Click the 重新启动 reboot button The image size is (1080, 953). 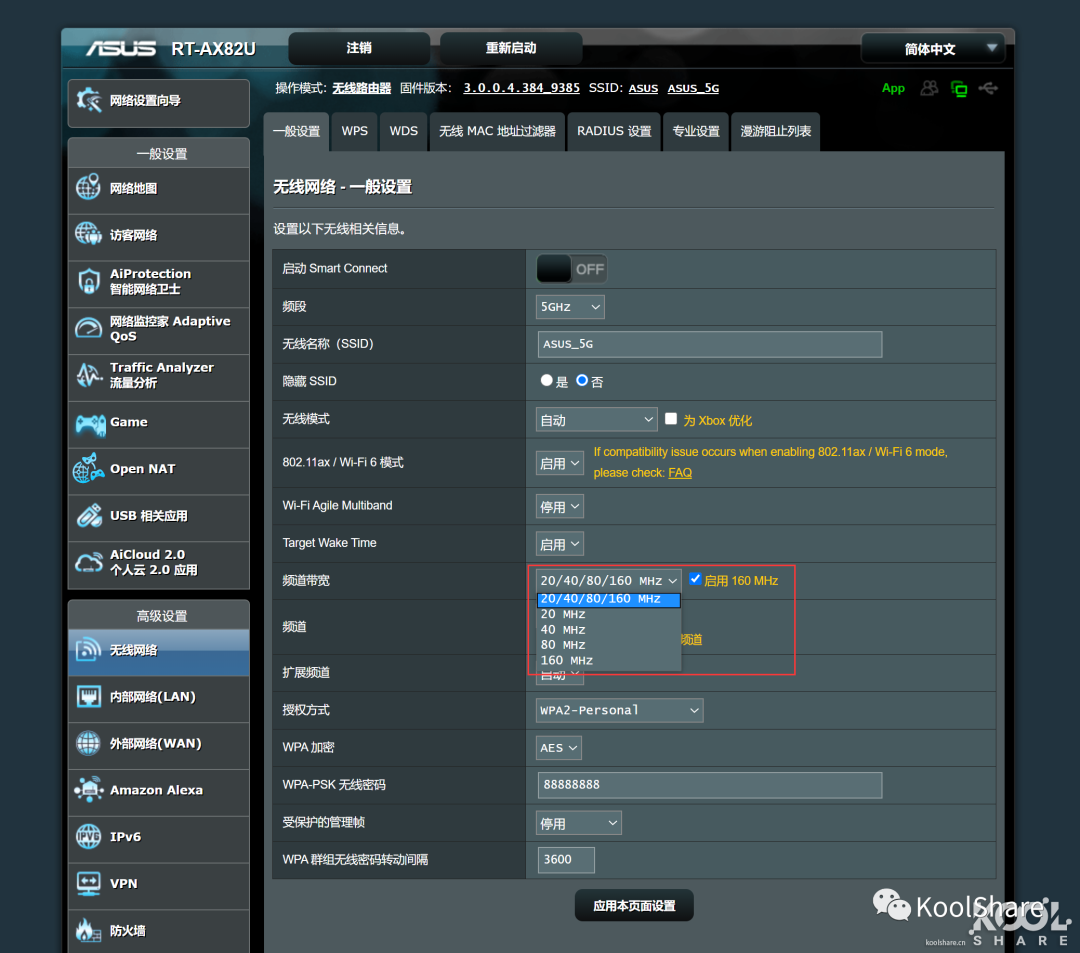[x=511, y=48]
